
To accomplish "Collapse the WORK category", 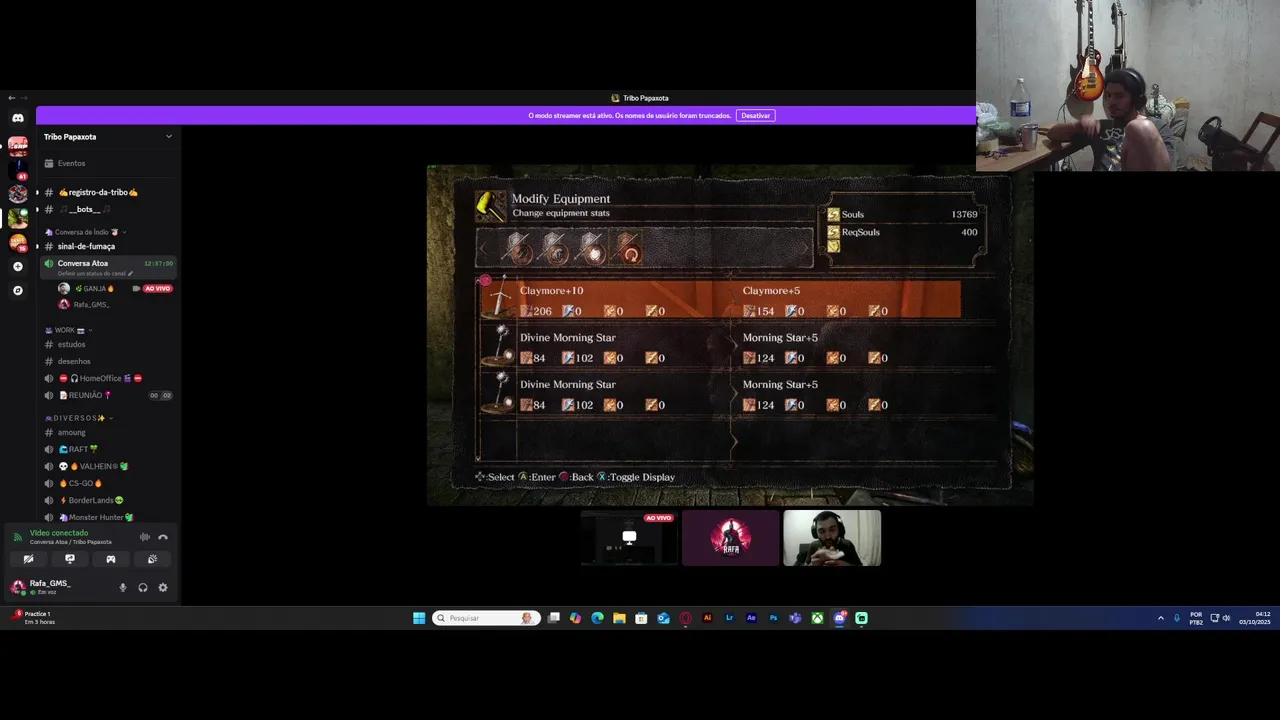I will point(68,330).
